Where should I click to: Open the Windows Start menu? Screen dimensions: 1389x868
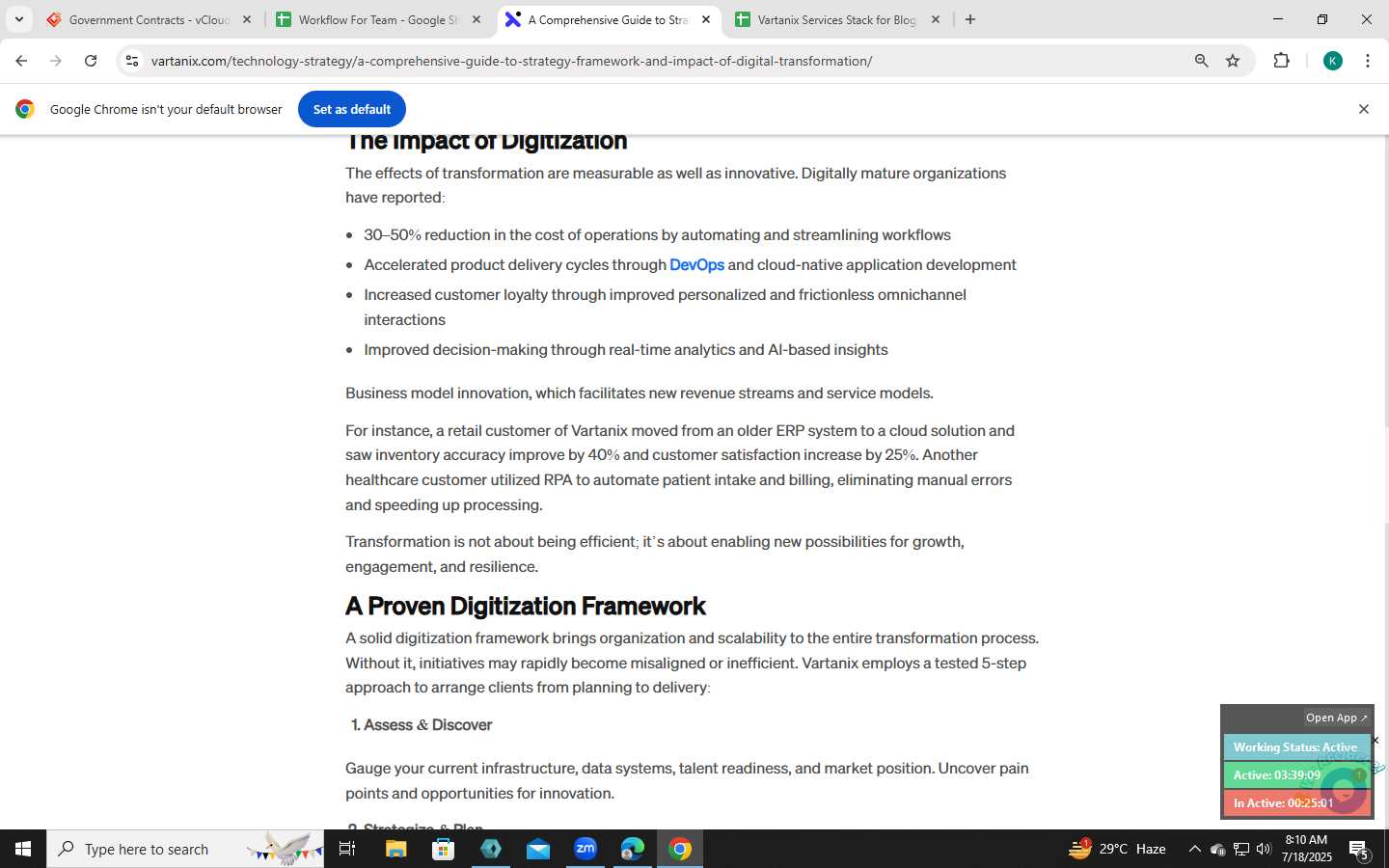point(23,849)
